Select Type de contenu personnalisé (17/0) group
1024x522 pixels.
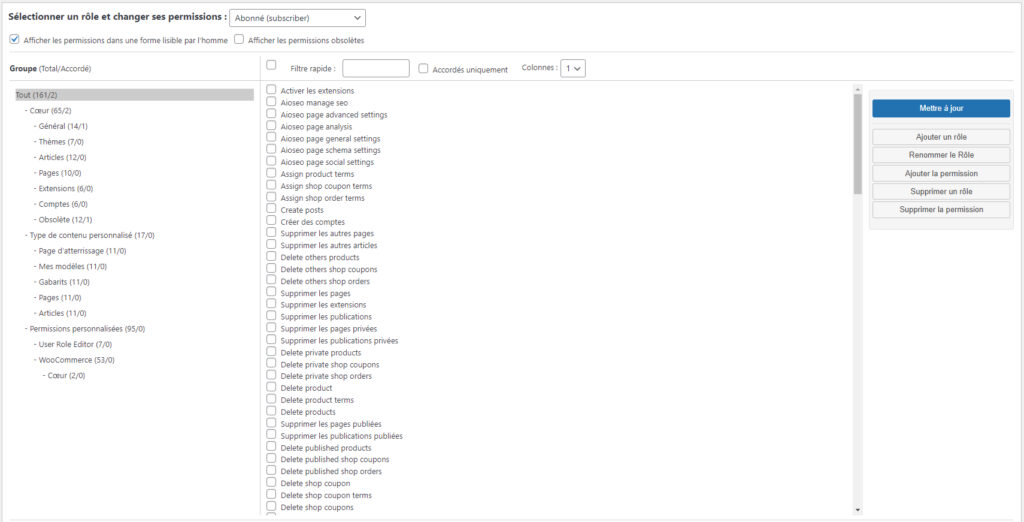[92, 235]
